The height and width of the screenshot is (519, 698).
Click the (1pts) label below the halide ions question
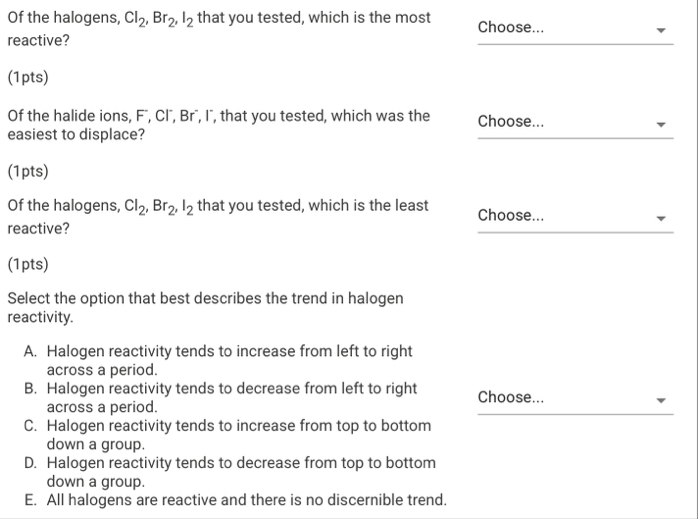[x=28, y=171]
